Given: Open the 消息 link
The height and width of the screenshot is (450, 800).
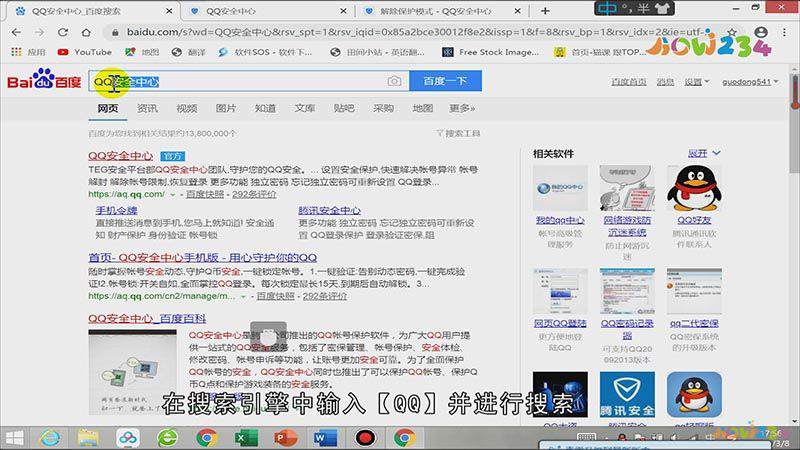Looking at the screenshot, I should [x=665, y=82].
